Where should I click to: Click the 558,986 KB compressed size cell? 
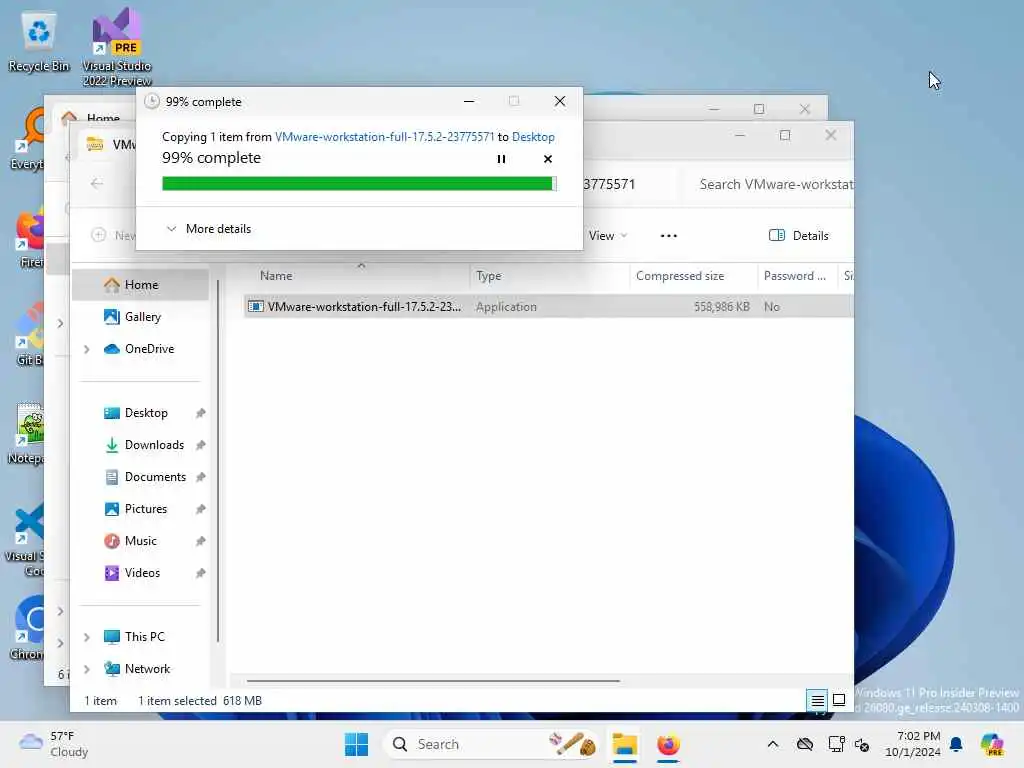[721, 306]
